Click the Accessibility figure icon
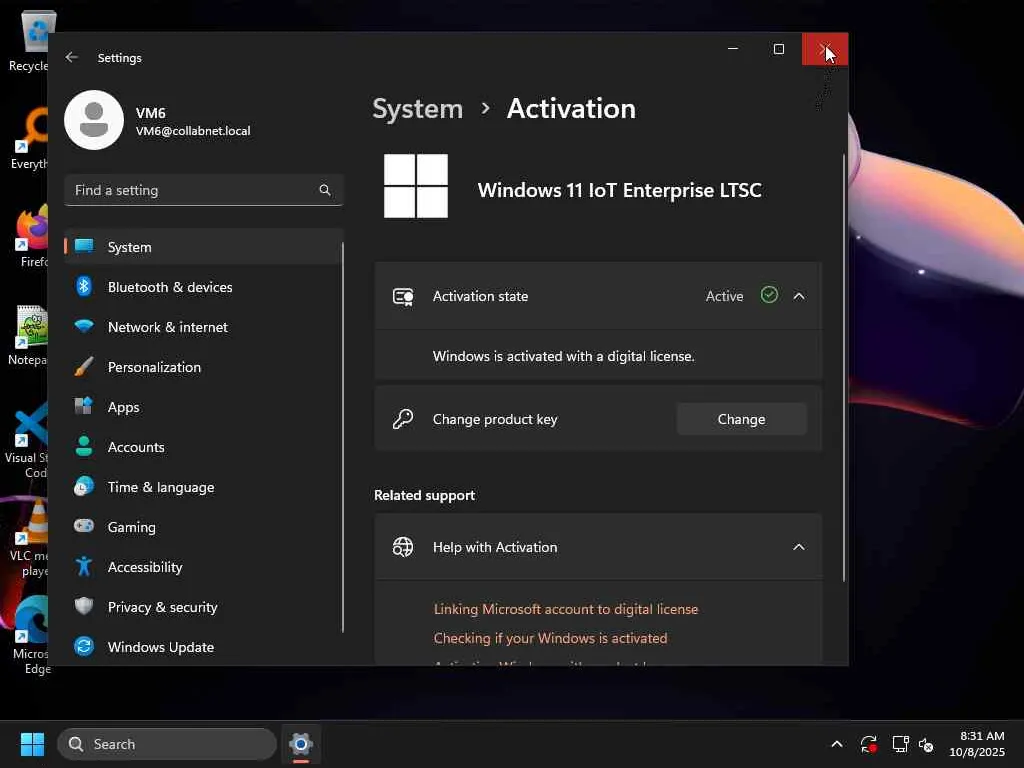This screenshot has width=1024, height=768. [x=84, y=566]
